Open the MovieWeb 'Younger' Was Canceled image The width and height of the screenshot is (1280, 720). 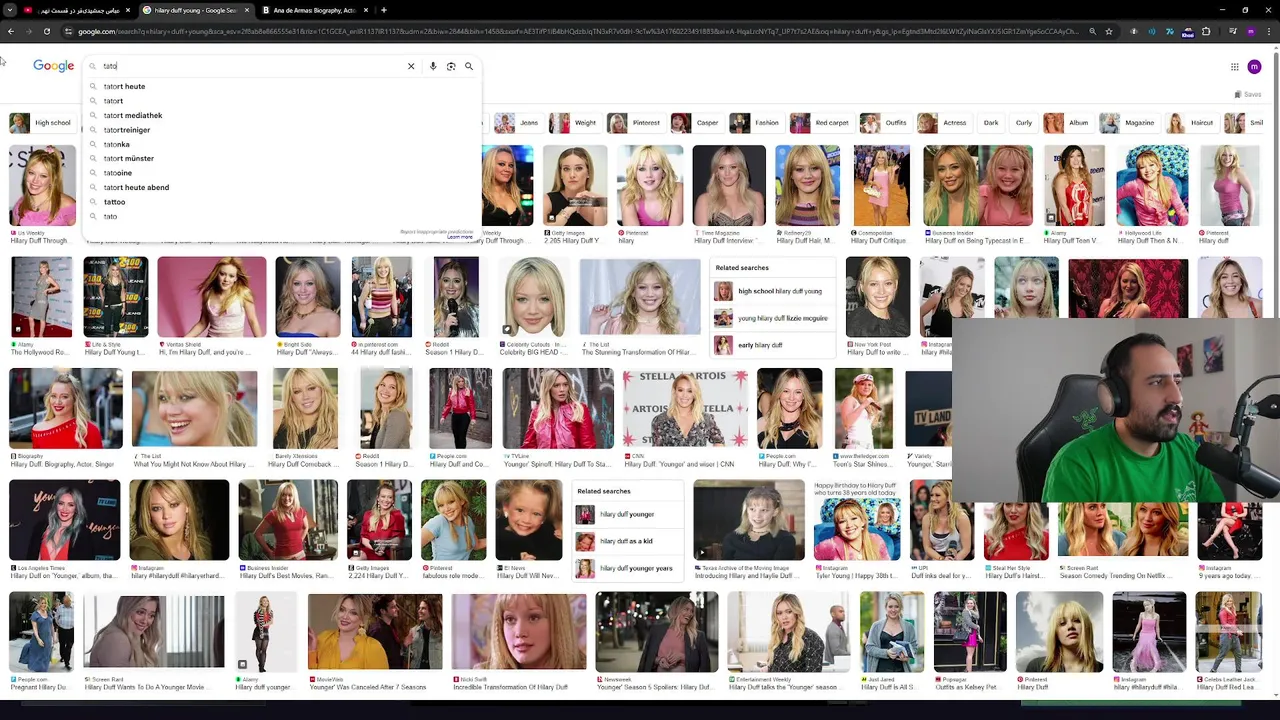pos(375,632)
